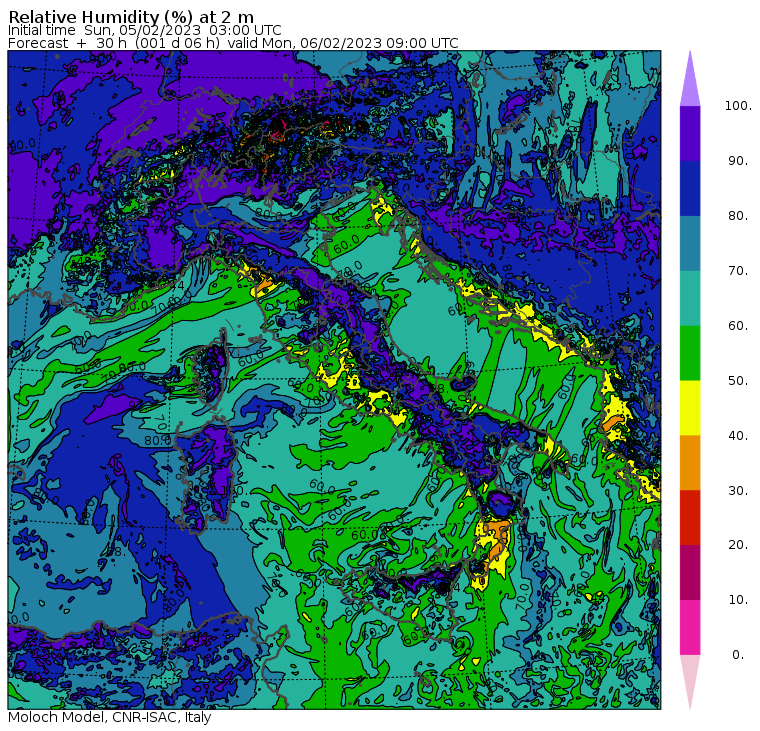Click the "80." colorbar tick label
The image size is (760, 731).
click(x=738, y=216)
